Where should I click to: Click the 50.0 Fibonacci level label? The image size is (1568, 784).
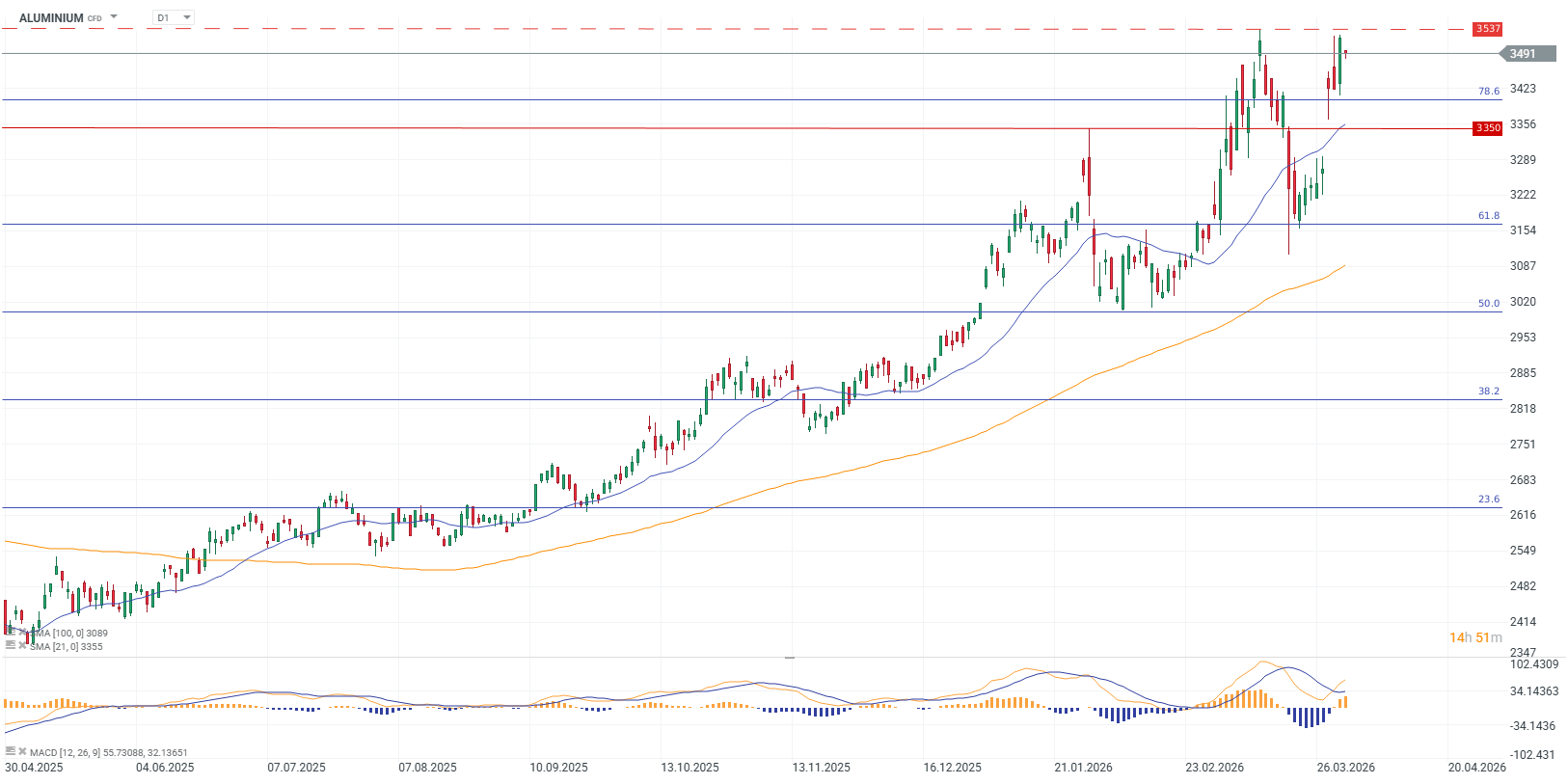coord(1489,304)
